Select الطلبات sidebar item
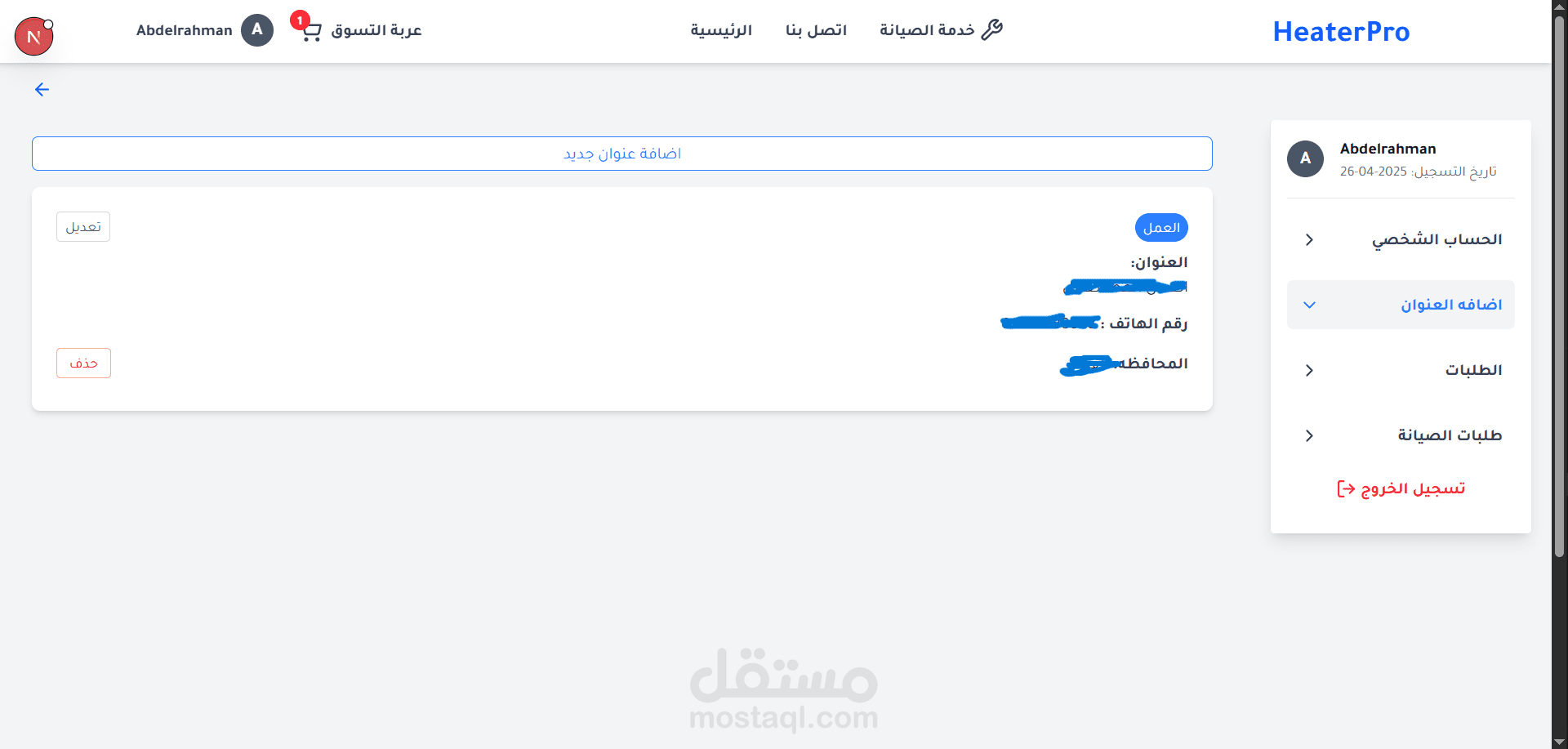 click(x=1401, y=370)
